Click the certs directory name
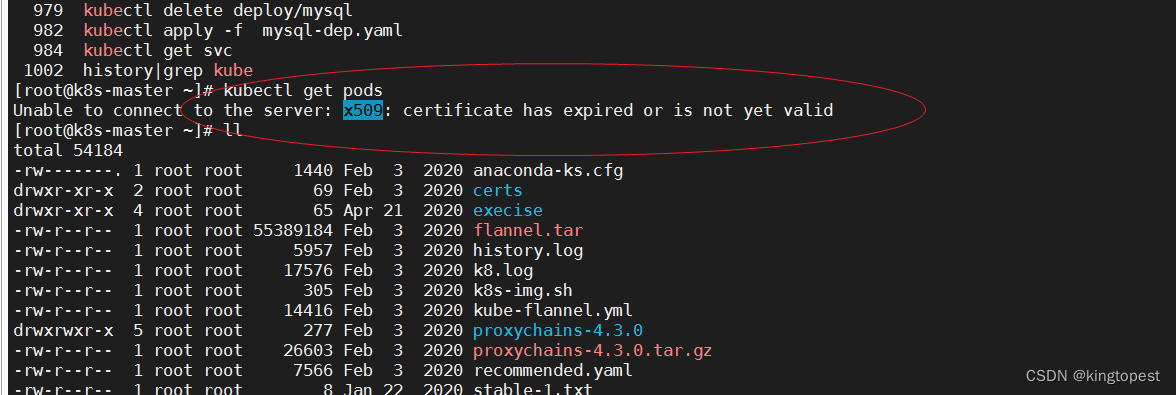Viewport: 1176px width, 395px height. [498, 190]
